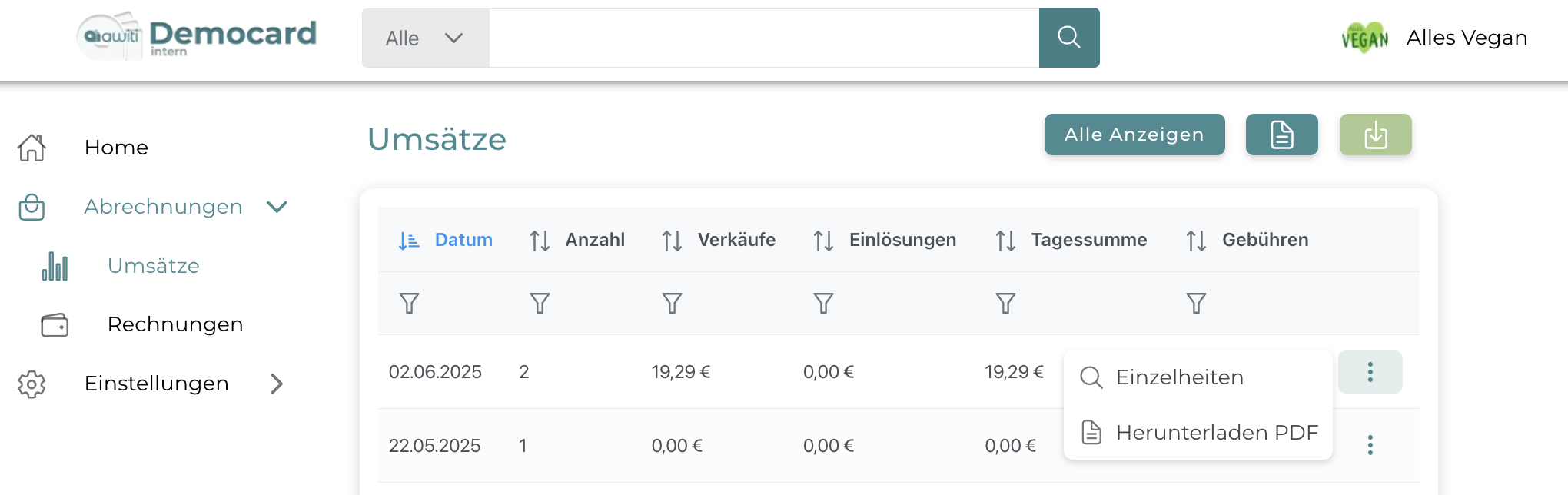Navigate to Home in the sidebar
The width and height of the screenshot is (1568, 495).
click(x=116, y=148)
